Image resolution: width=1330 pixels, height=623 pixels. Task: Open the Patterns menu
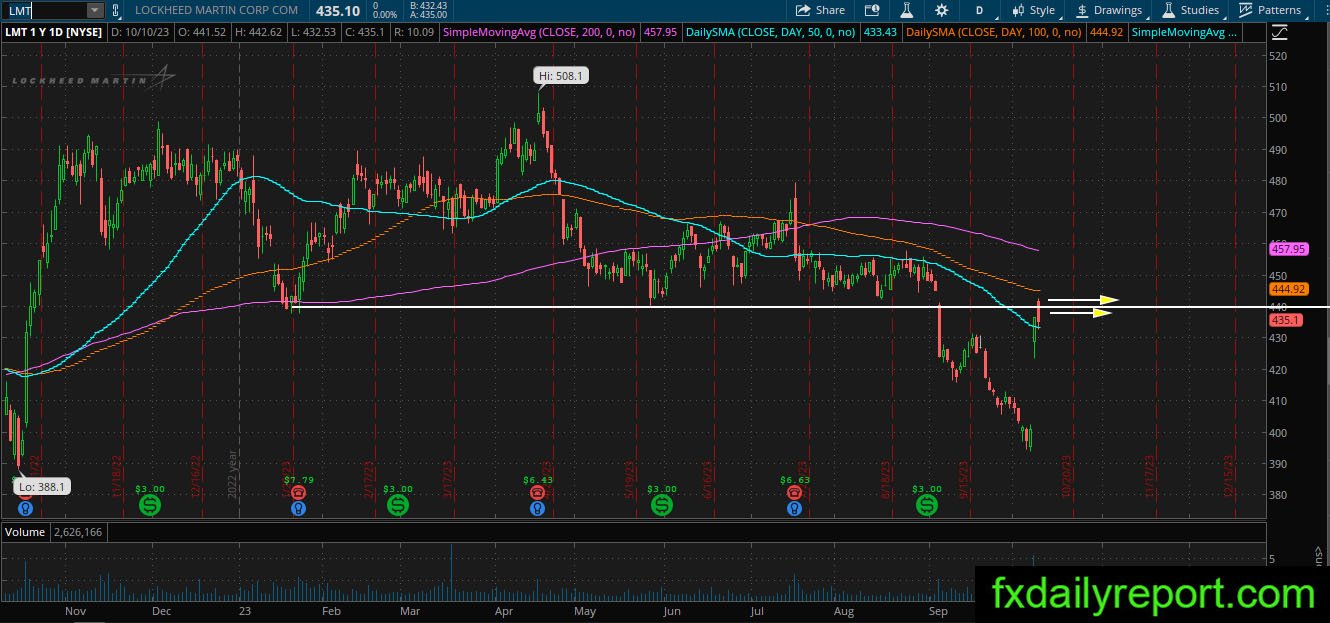(x=1270, y=10)
